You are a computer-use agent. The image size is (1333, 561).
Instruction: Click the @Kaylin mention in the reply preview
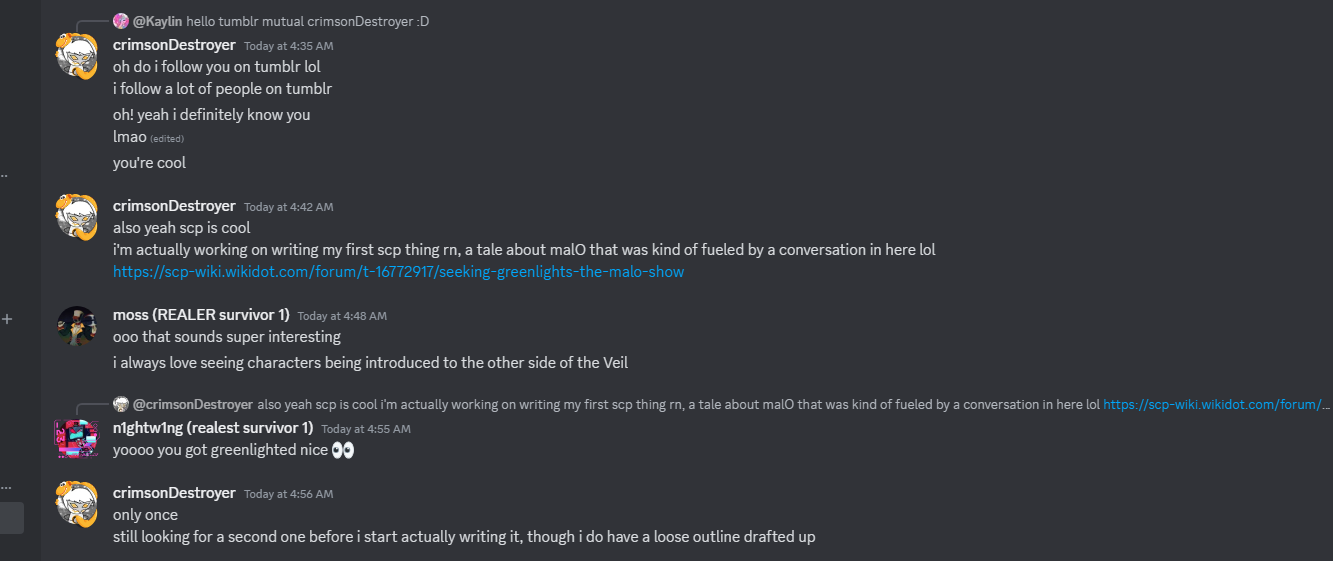(157, 21)
